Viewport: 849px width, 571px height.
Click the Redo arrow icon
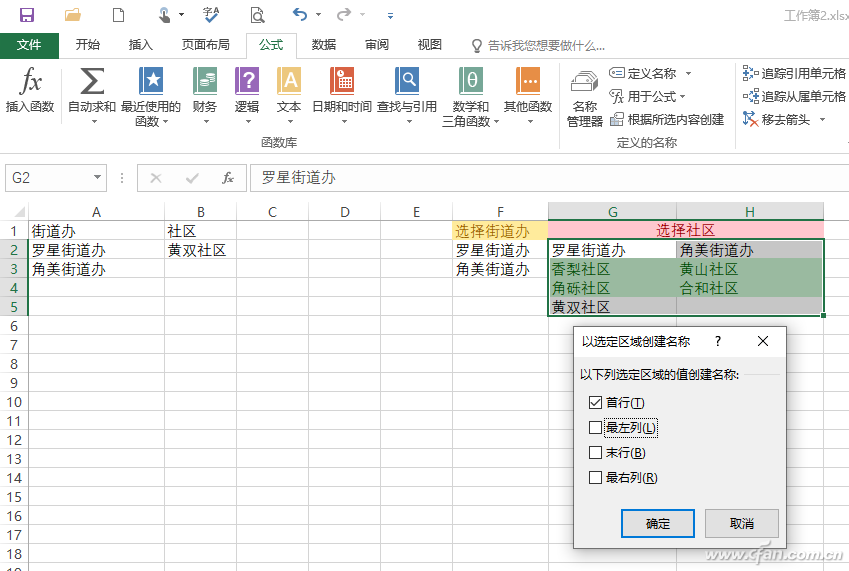(344, 15)
